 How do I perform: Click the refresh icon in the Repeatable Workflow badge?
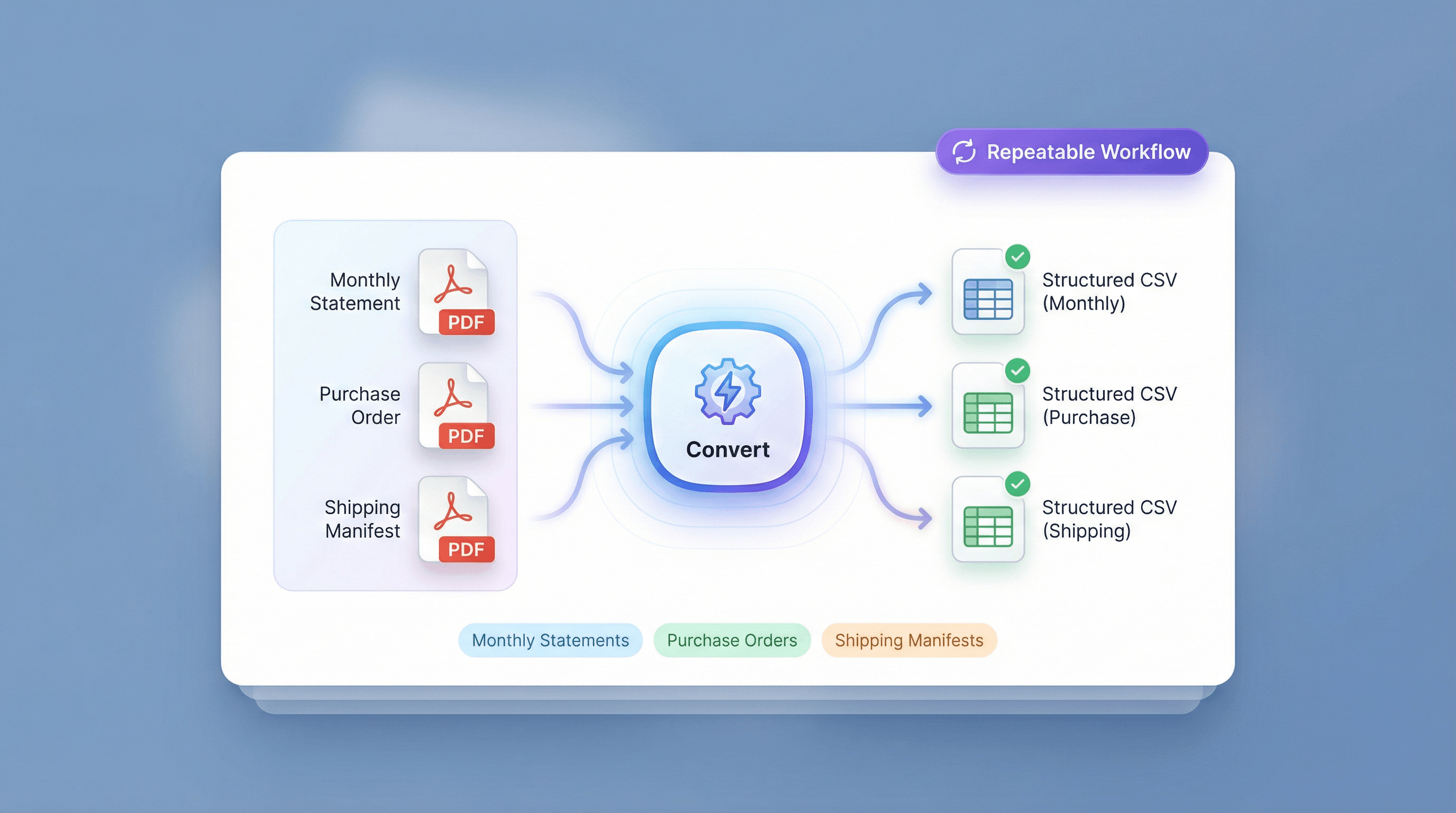965,151
